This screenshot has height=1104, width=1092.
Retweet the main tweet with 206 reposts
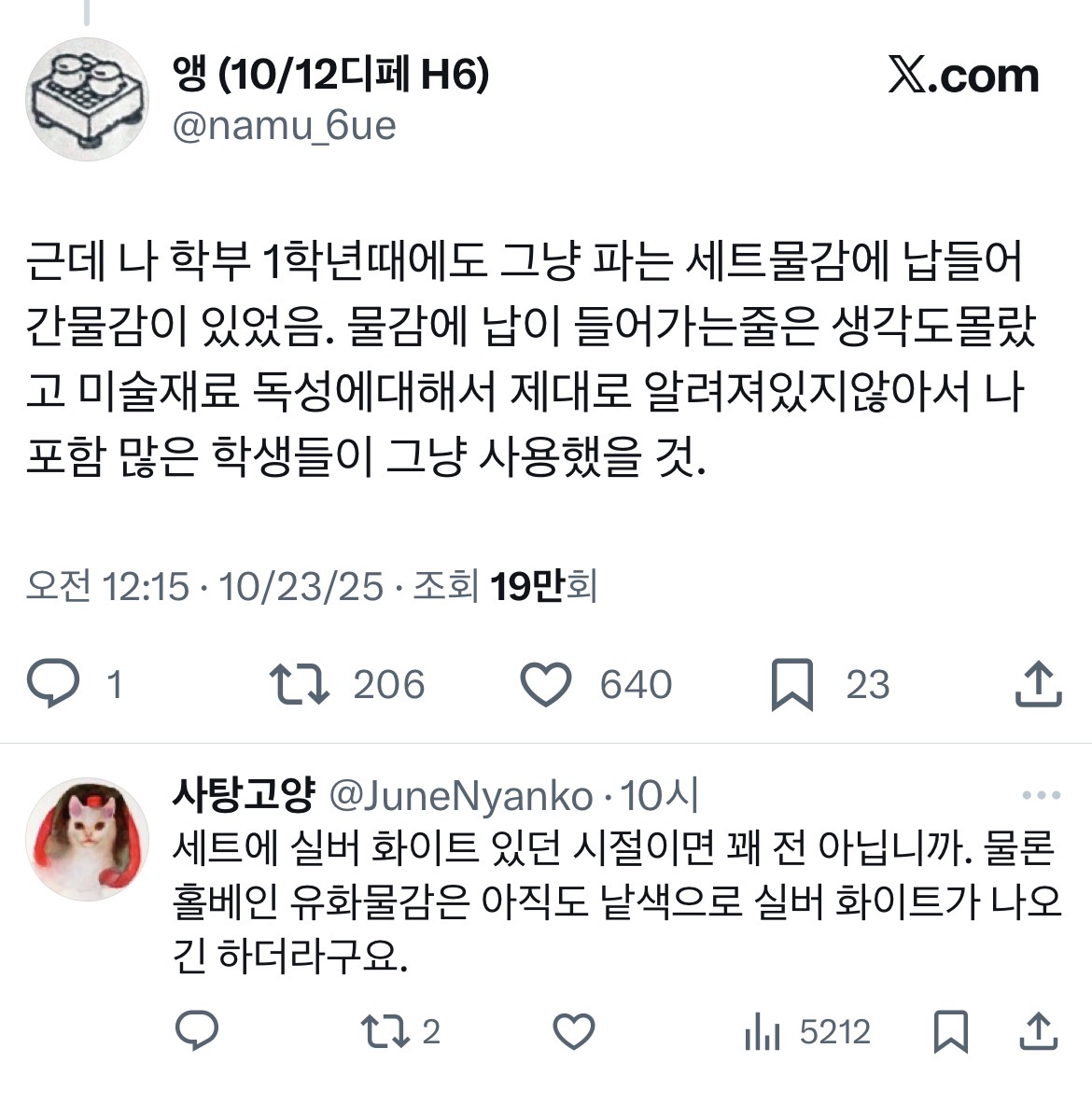click(300, 683)
